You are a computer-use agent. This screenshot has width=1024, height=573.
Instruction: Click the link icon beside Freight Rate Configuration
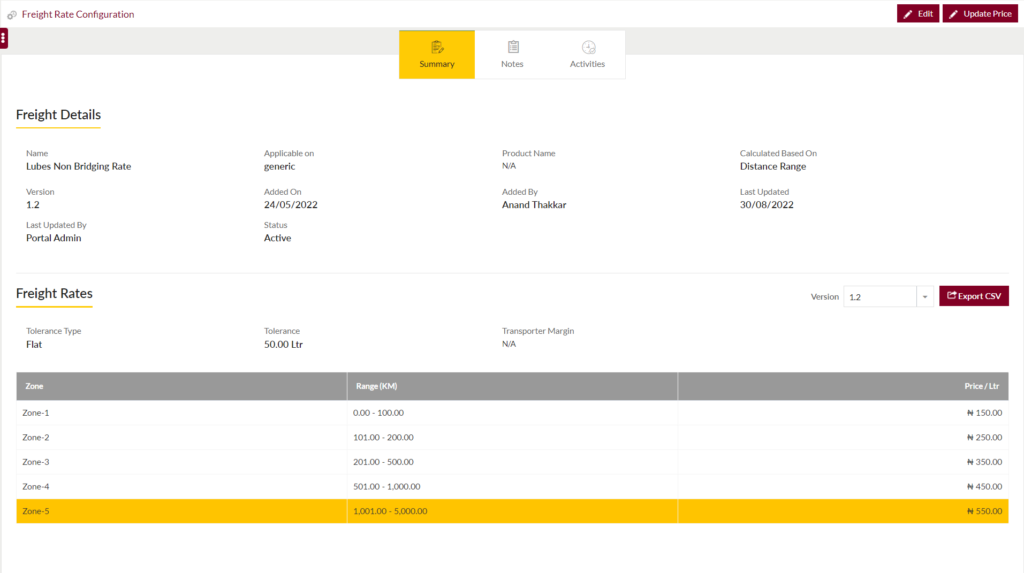tap(12, 14)
